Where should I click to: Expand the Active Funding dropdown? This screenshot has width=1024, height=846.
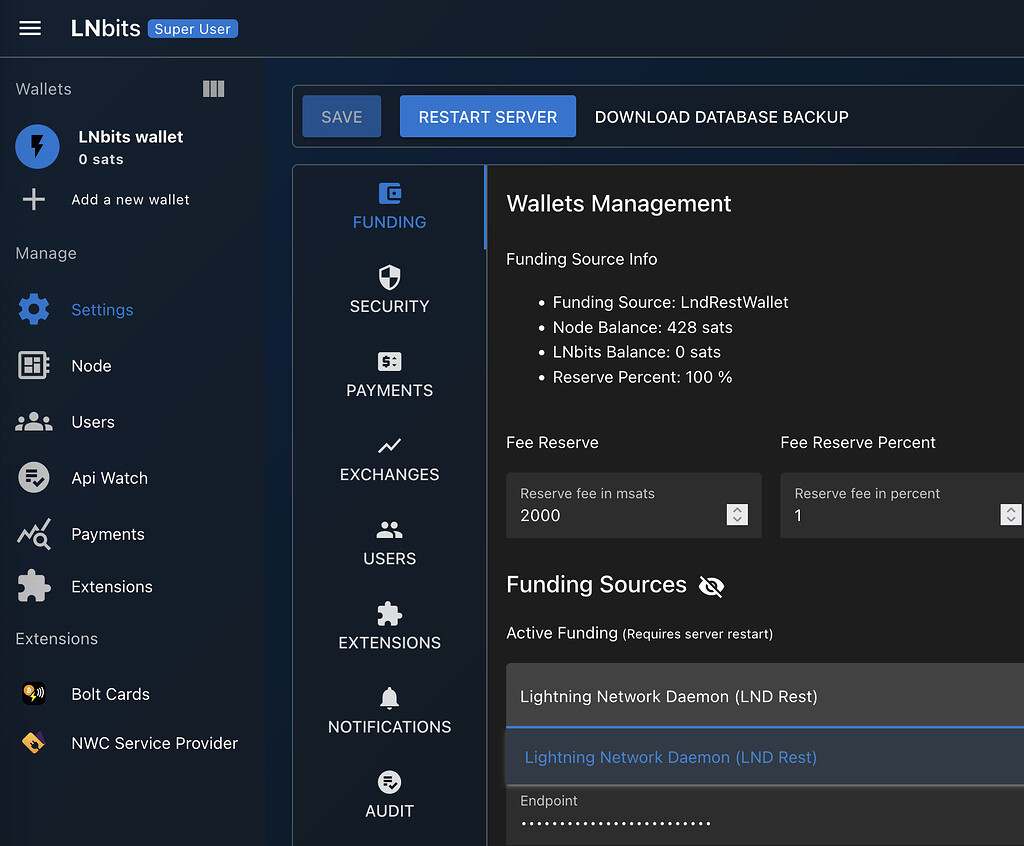(765, 696)
